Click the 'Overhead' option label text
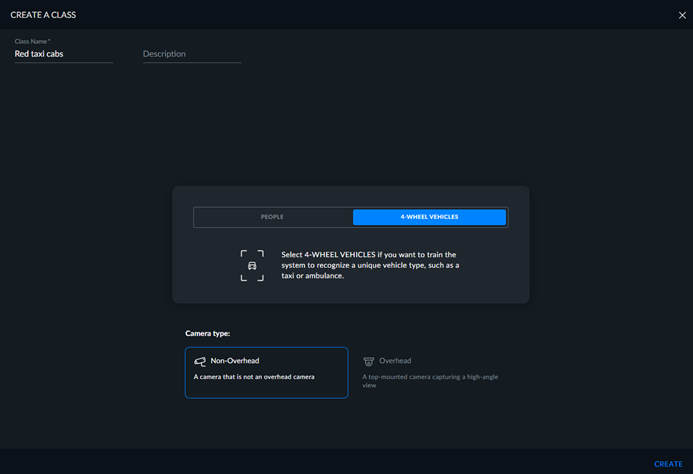Image resolution: width=693 pixels, height=474 pixels. [395, 361]
